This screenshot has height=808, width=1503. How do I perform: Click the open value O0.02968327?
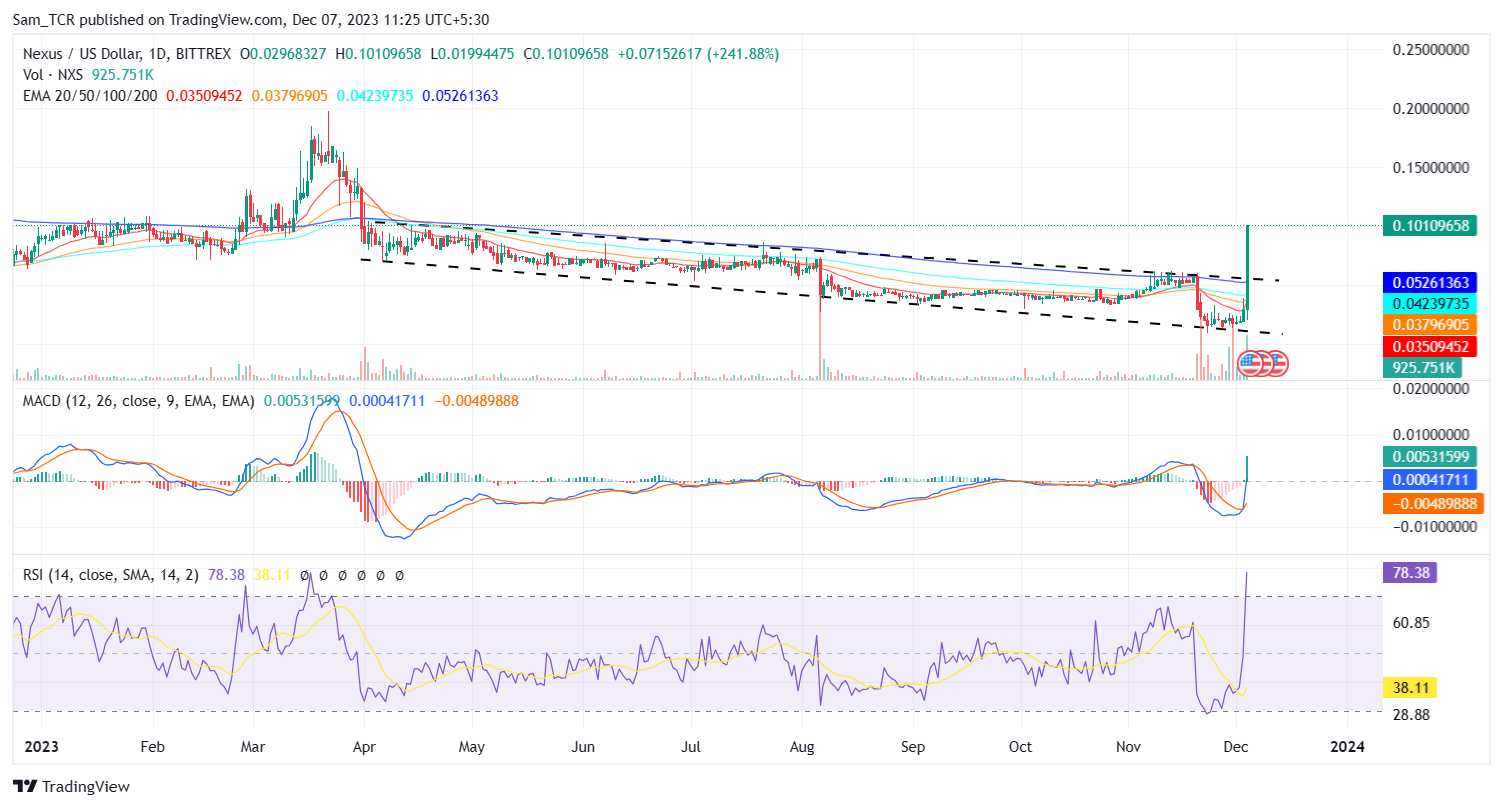point(285,53)
